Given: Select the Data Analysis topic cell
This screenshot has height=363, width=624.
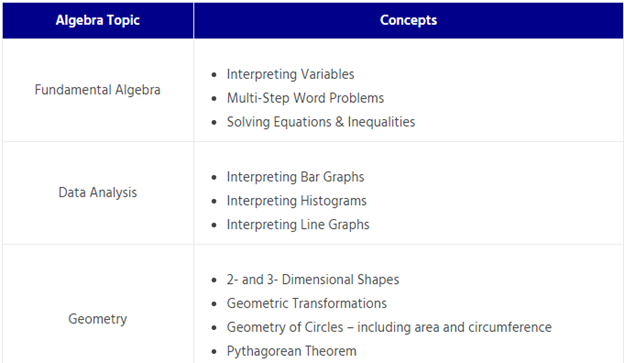Looking at the screenshot, I should coord(98,193).
